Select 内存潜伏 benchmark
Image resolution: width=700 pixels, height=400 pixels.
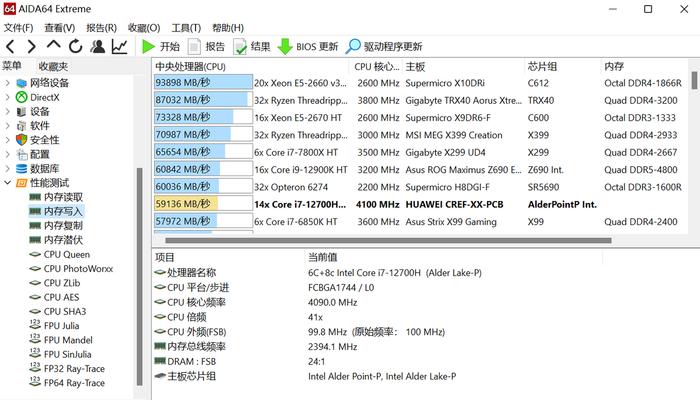coord(63,240)
